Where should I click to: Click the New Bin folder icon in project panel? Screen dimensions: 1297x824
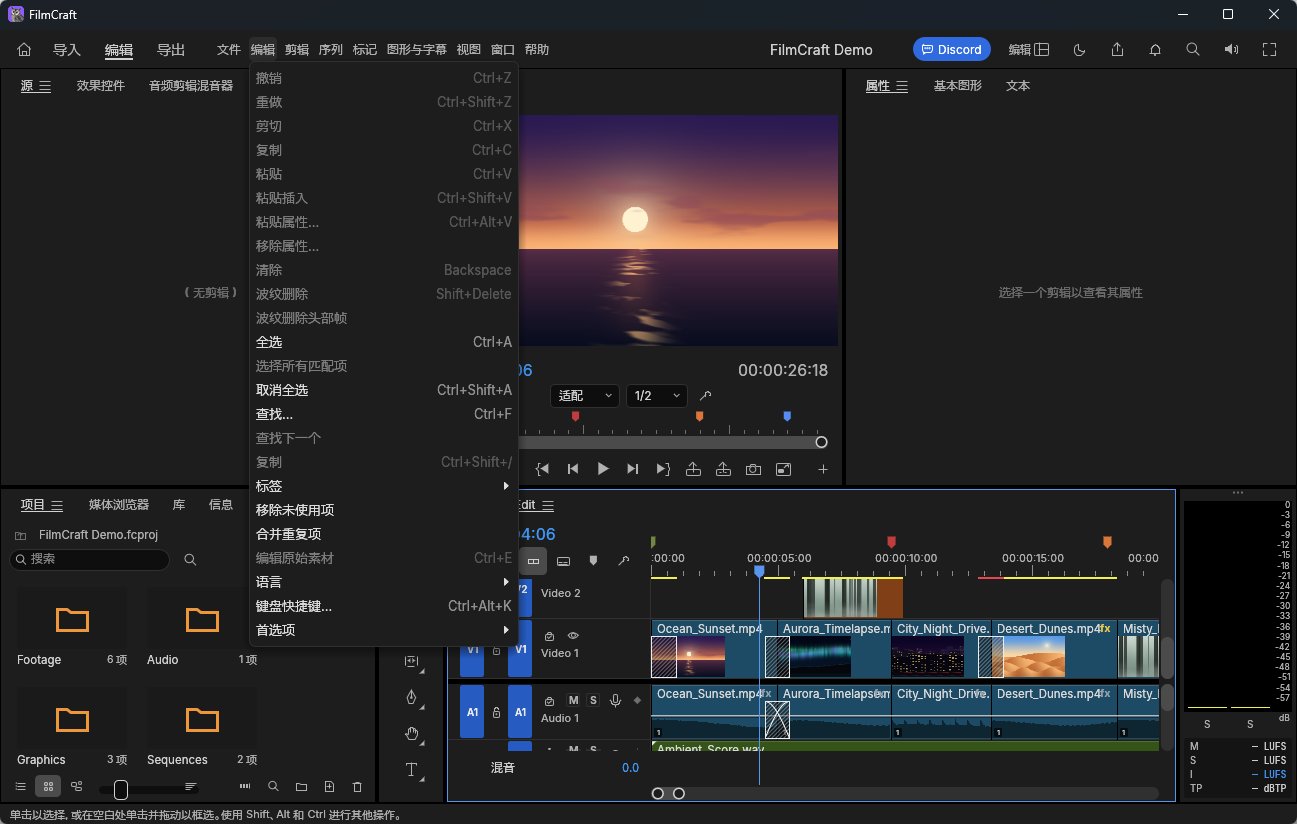click(301, 787)
